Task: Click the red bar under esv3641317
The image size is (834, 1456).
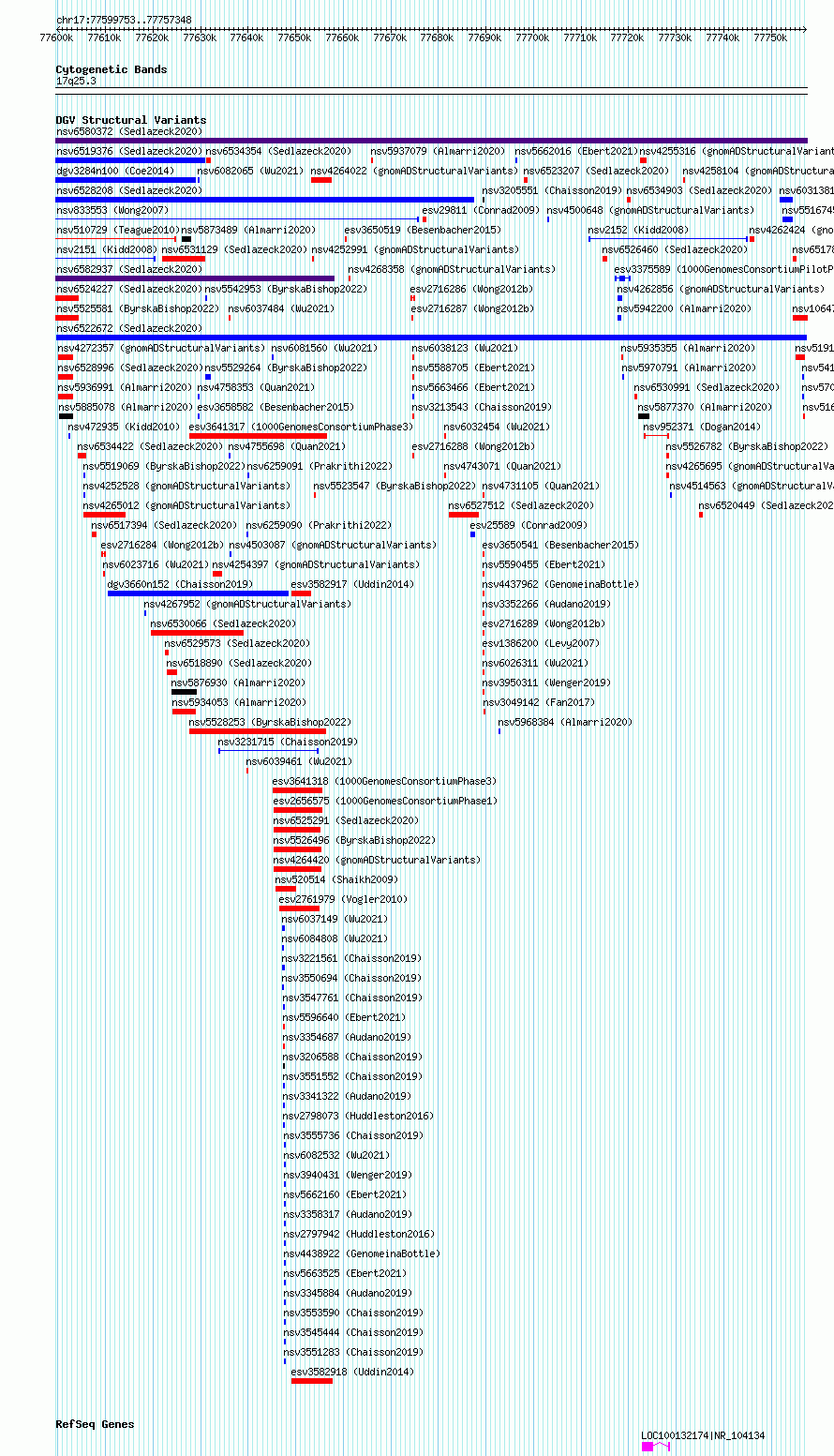Action: 258,436
